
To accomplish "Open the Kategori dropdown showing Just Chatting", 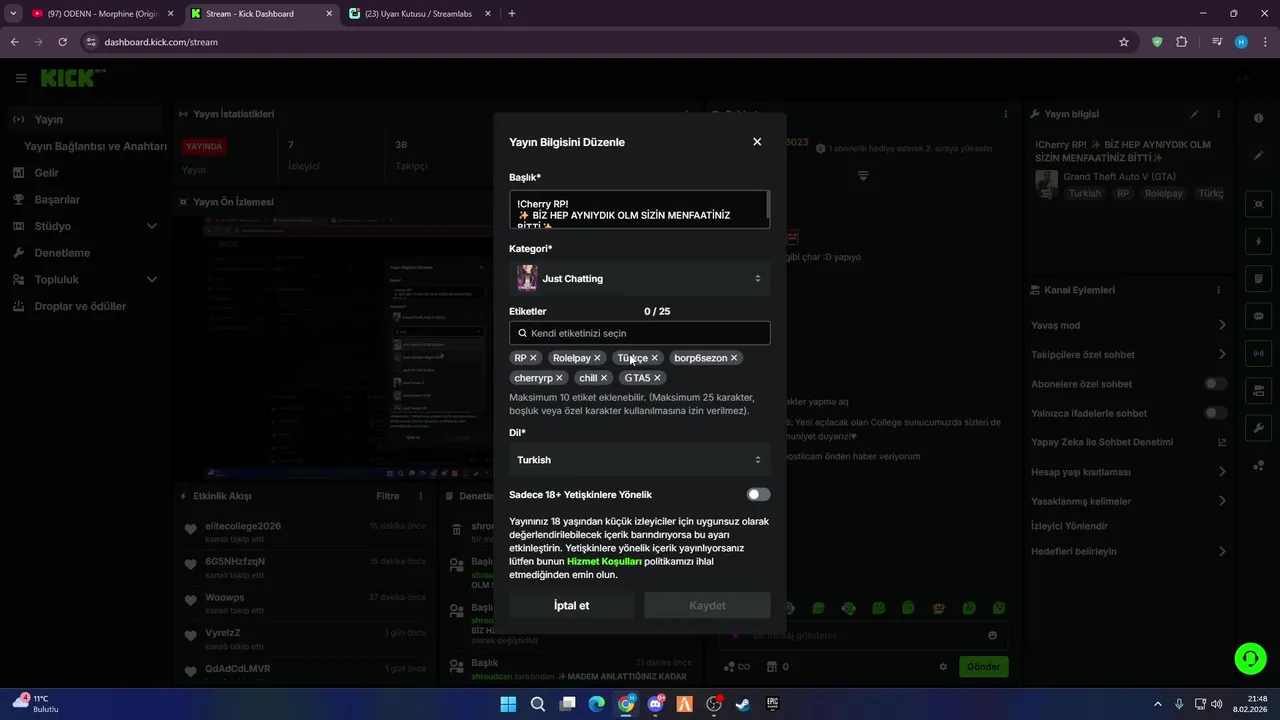I will click(x=640, y=278).
